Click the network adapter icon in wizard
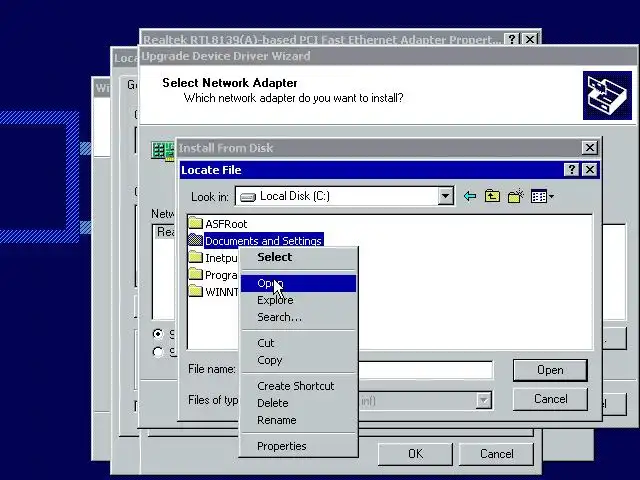This screenshot has height=480, width=640. coord(162,151)
